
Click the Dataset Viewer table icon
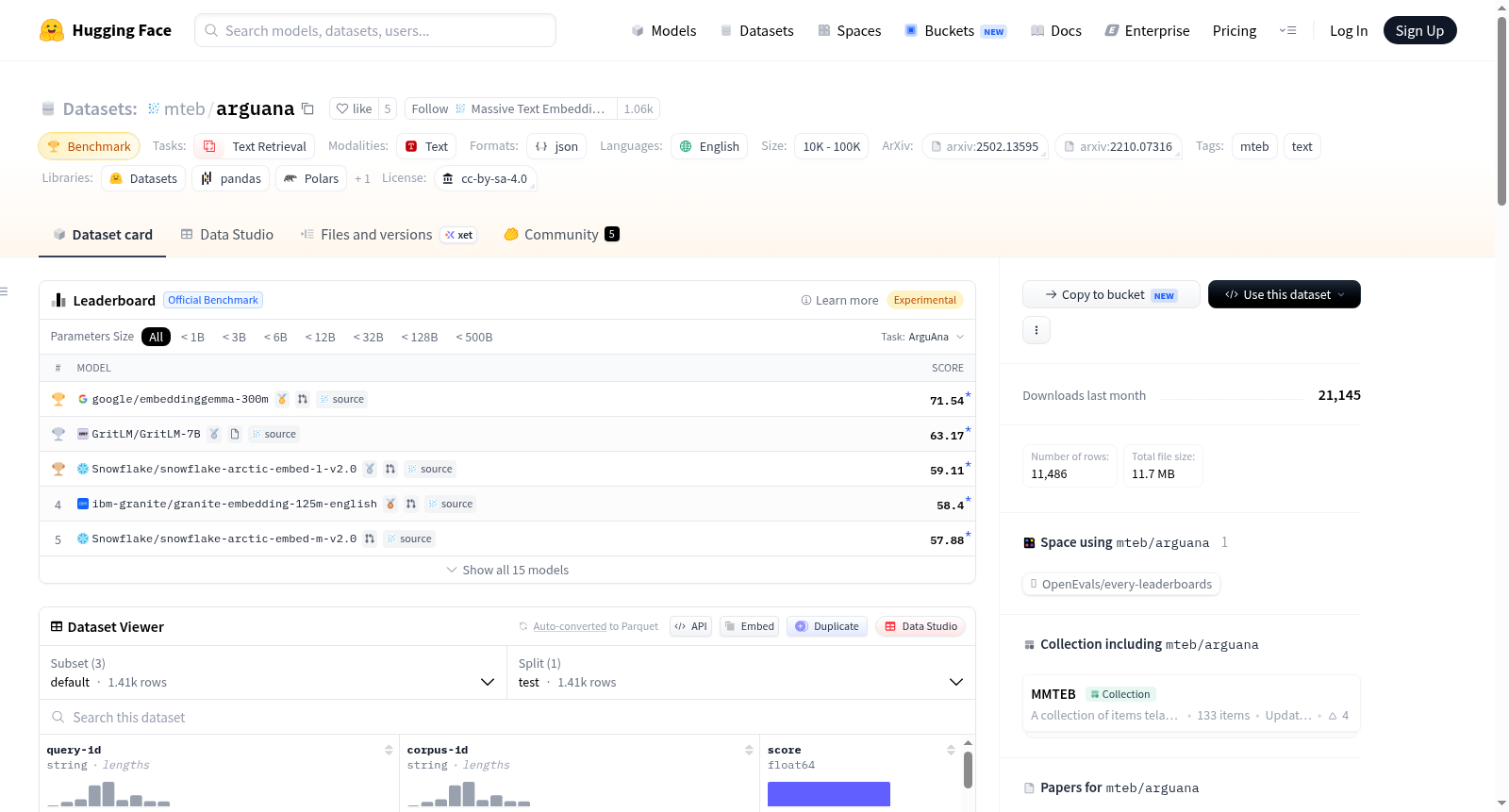57,626
